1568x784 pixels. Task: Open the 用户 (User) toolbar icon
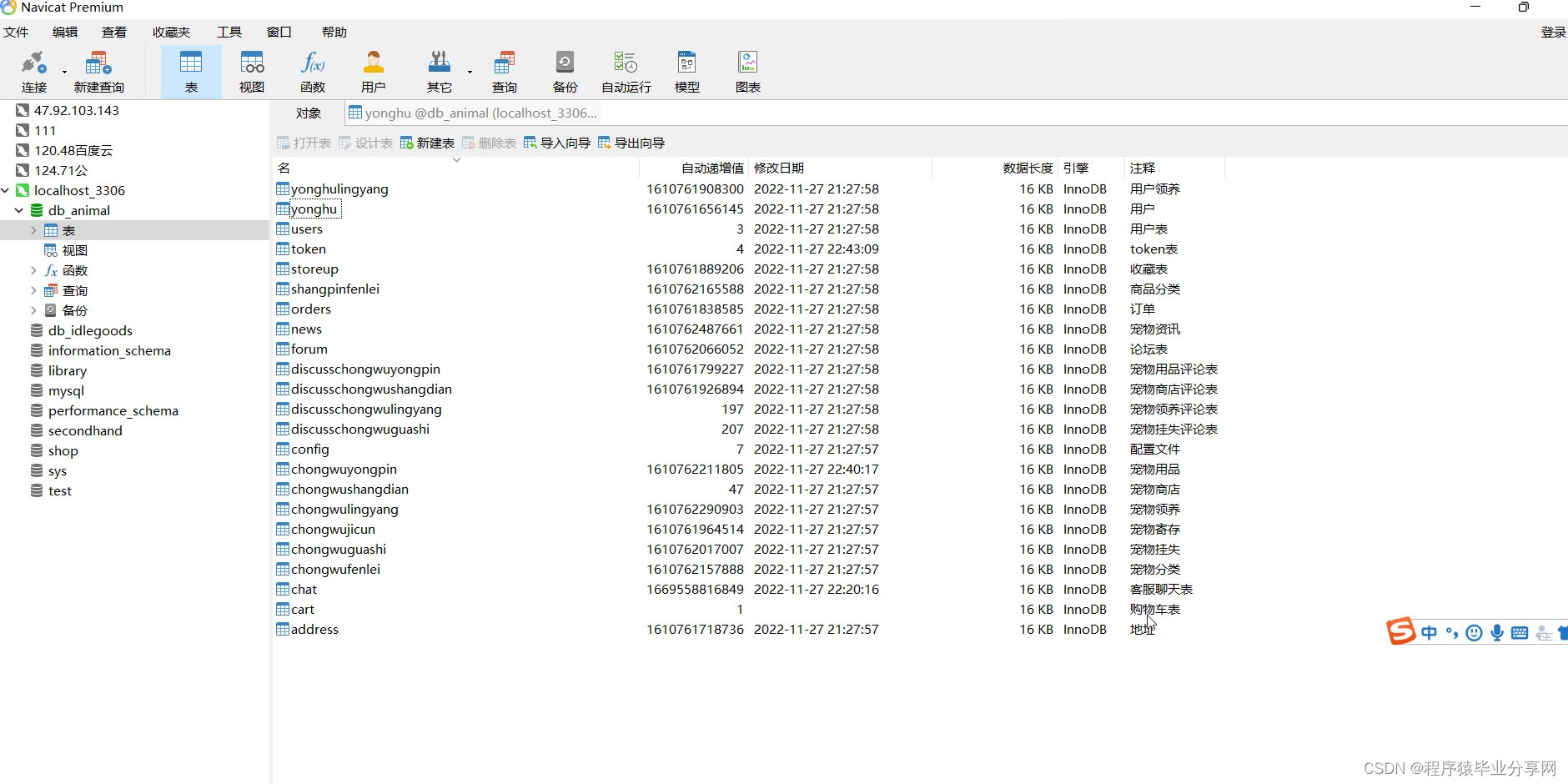(374, 72)
